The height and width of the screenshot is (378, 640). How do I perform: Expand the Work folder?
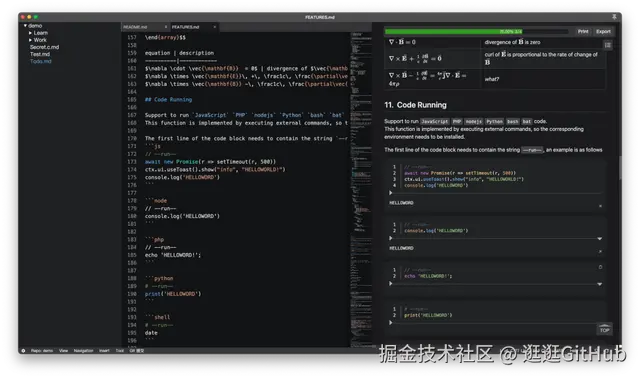tap(30, 40)
